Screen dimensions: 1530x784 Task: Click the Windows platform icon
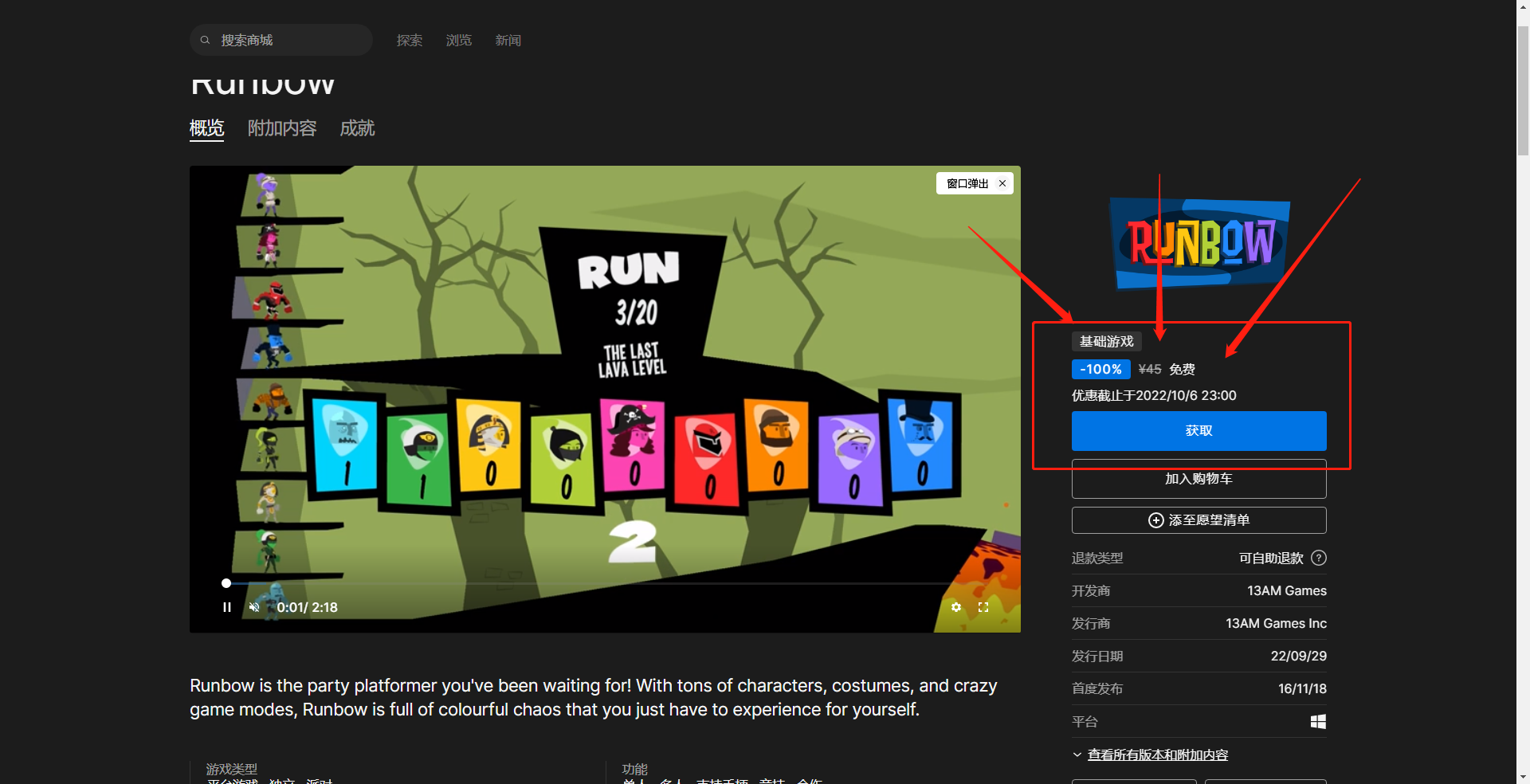pyautogui.click(x=1319, y=721)
